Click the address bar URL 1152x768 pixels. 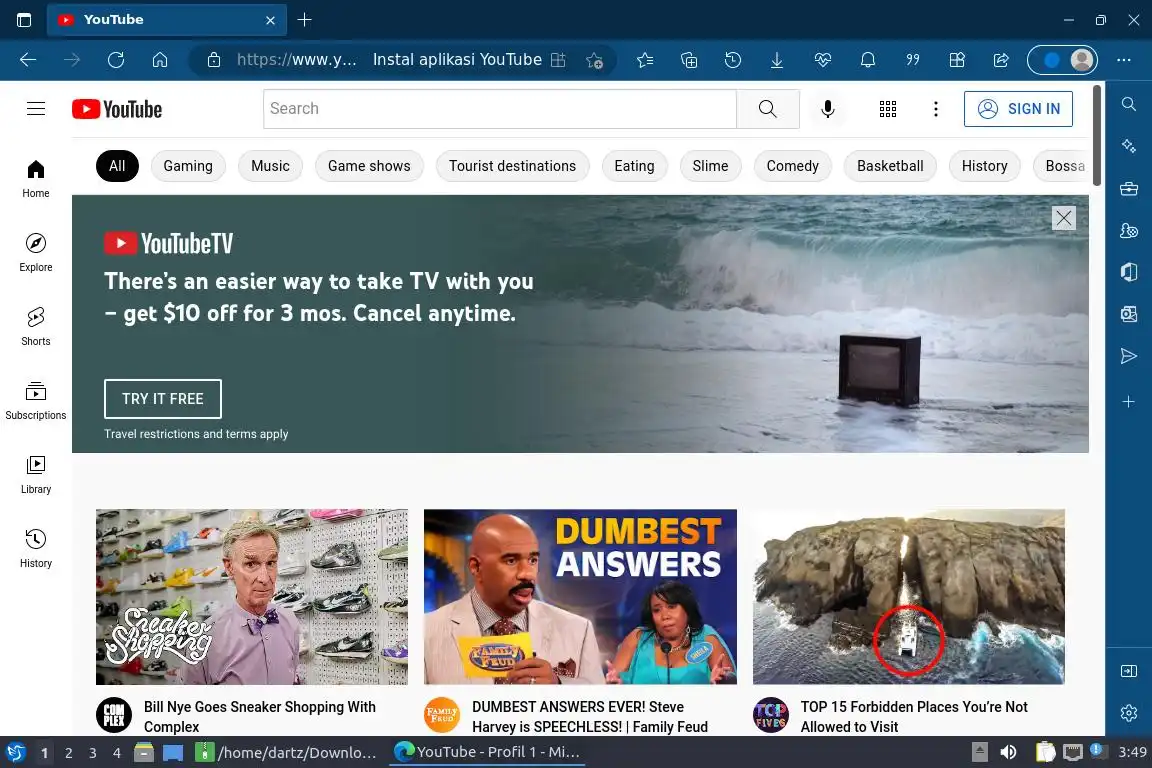tap(296, 60)
